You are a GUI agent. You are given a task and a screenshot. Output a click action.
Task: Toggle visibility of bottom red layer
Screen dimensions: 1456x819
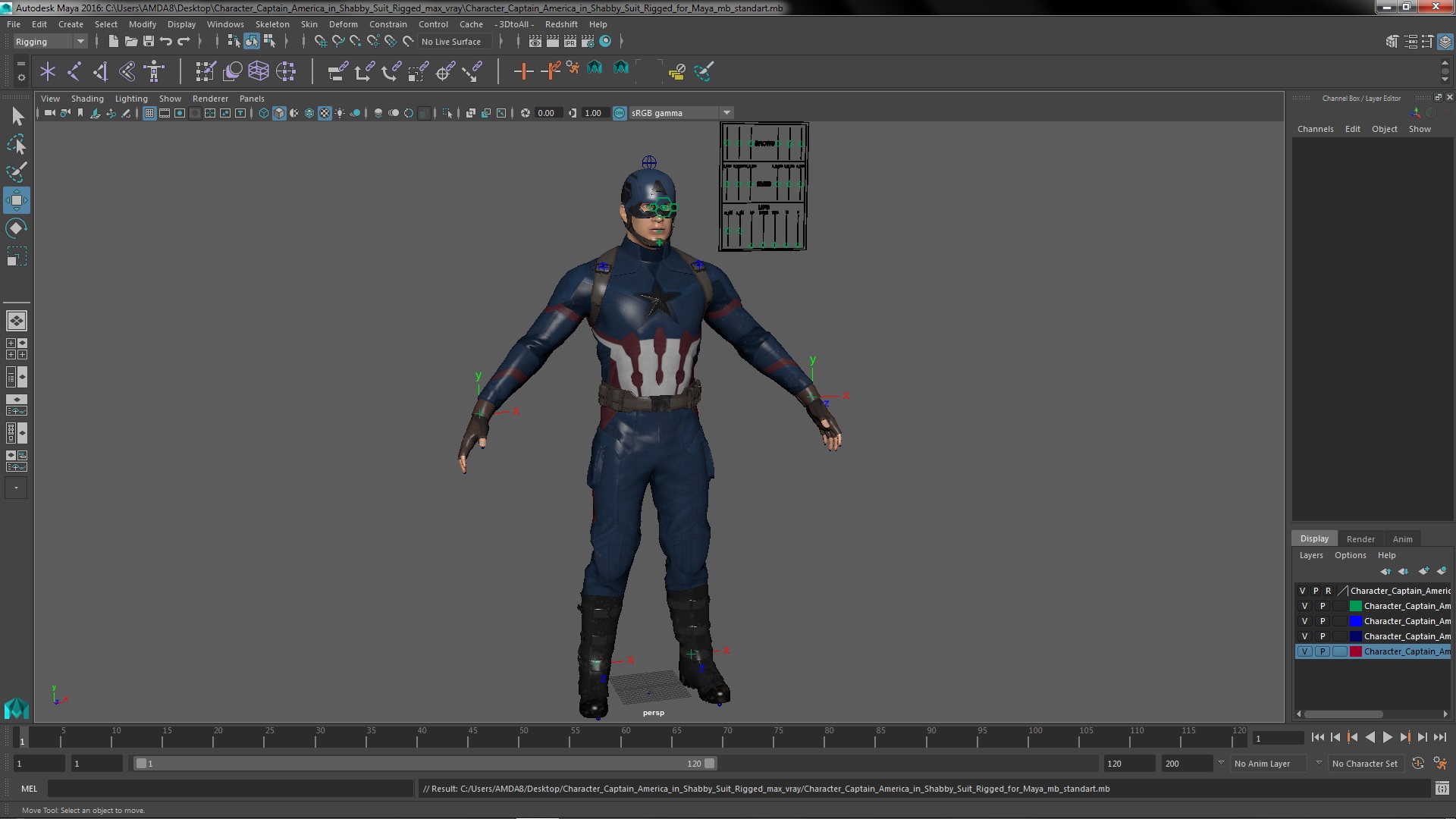(x=1304, y=651)
